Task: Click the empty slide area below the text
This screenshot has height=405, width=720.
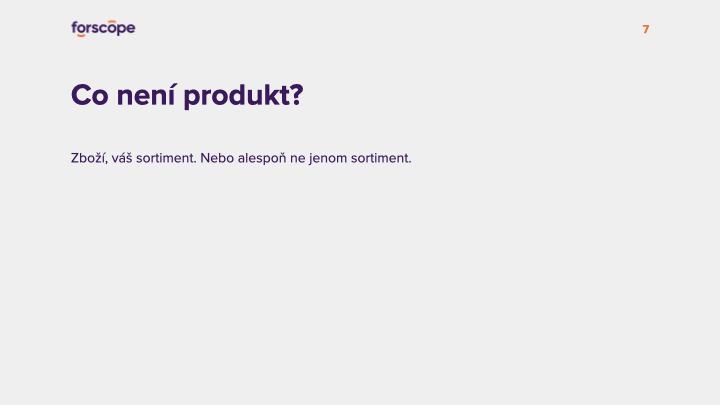Action: pos(360,285)
